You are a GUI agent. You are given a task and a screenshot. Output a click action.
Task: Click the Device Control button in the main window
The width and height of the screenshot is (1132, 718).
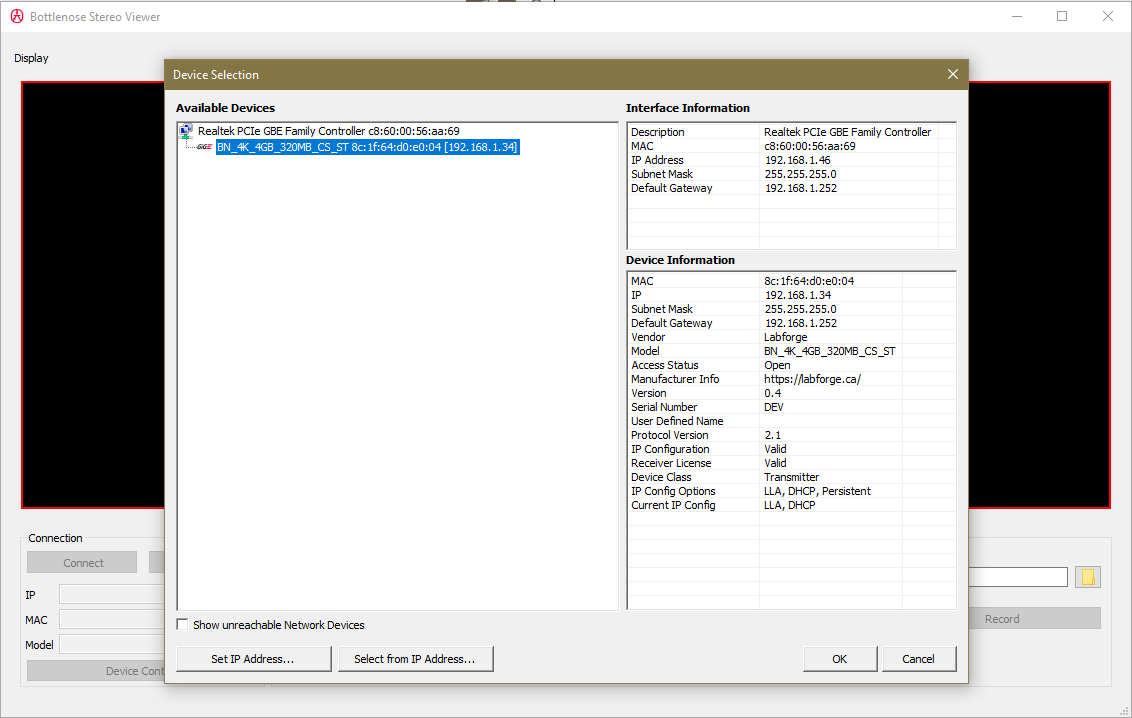point(96,671)
